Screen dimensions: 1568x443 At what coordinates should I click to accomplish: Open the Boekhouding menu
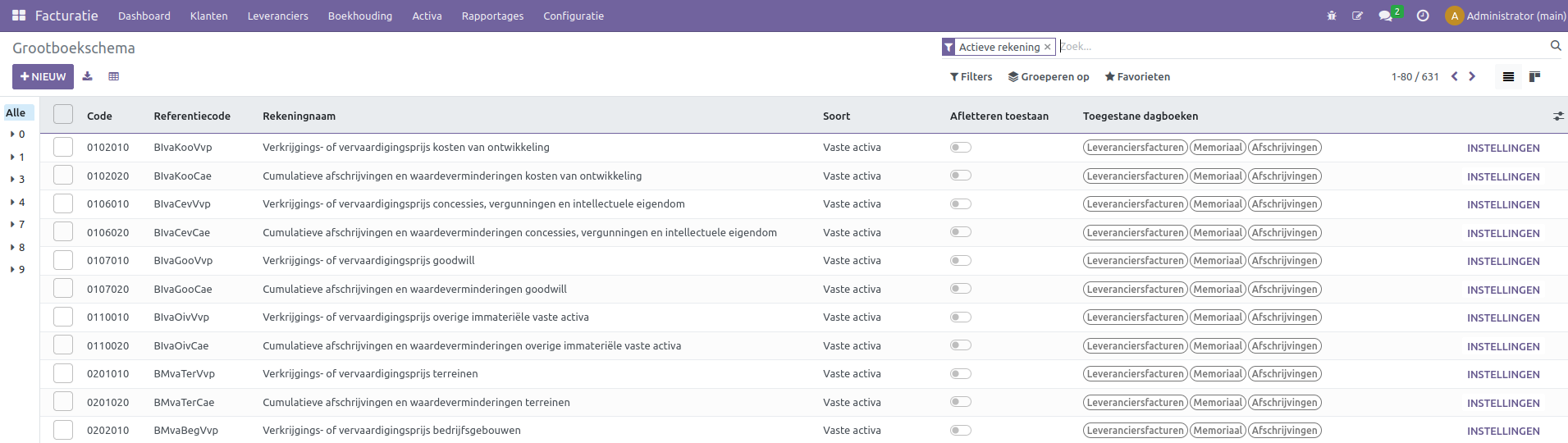[x=359, y=16]
